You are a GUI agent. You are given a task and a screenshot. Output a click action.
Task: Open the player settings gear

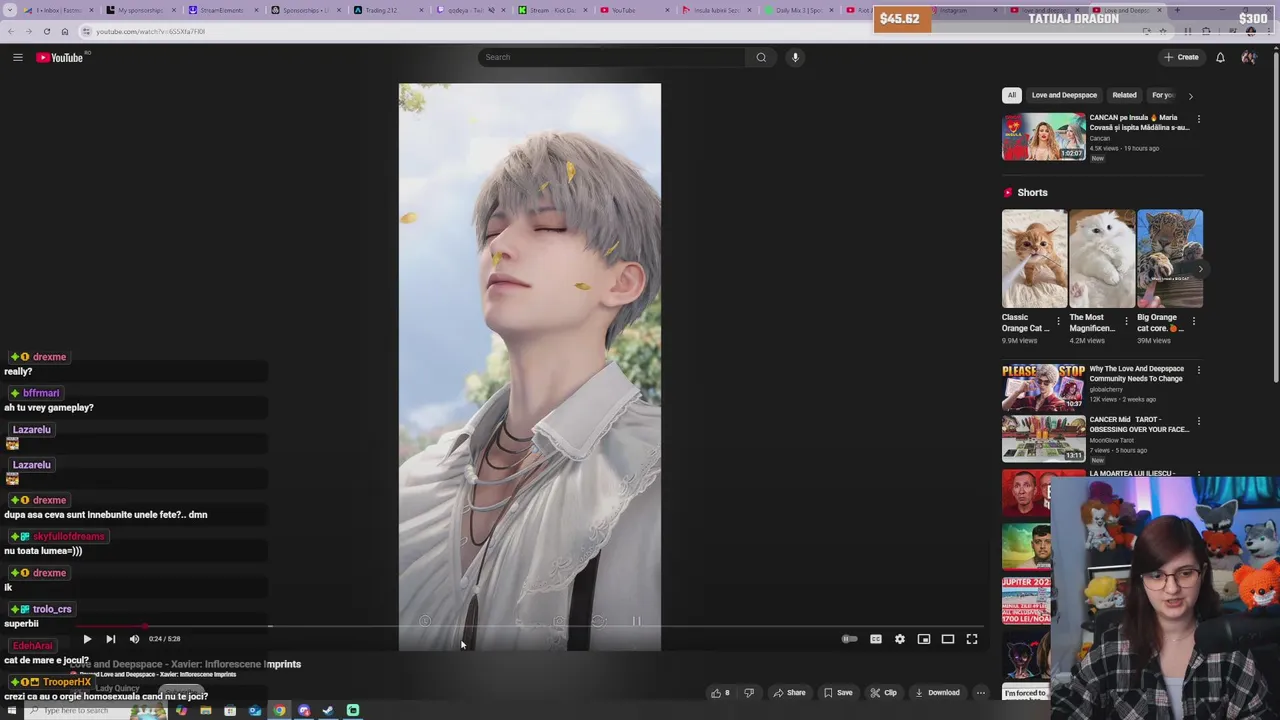click(x=899, y=639)
